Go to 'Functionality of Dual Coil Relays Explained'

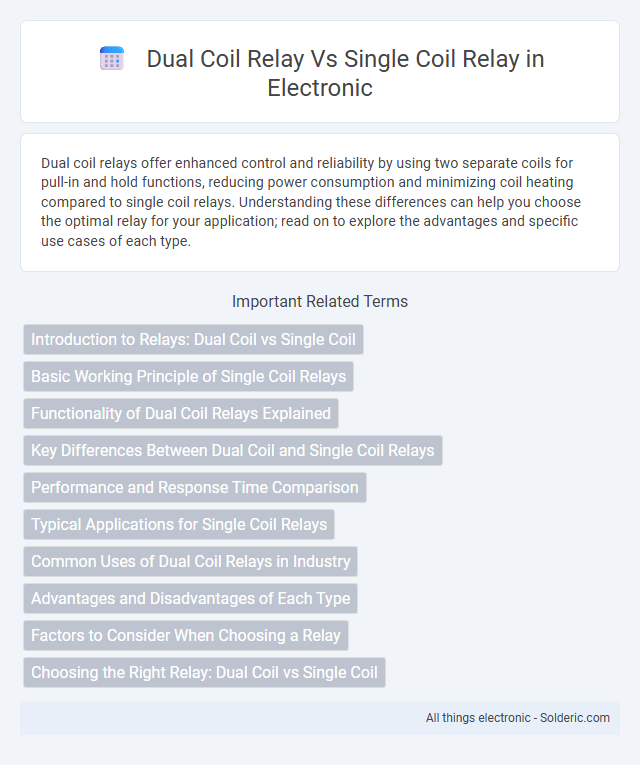pos(181,414)
